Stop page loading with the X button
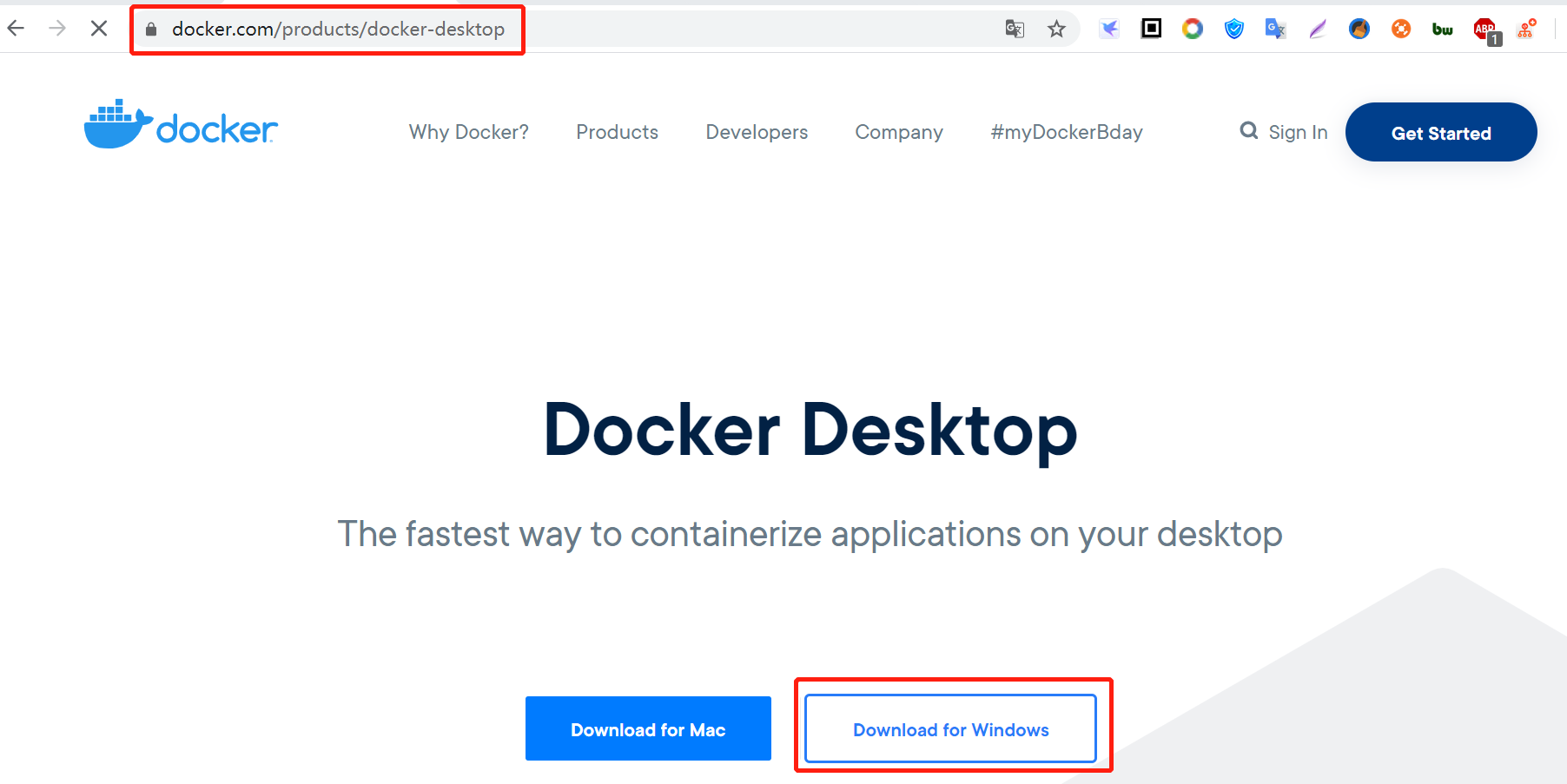Screen dimensions: 1567x784 (x=99, y=29)
